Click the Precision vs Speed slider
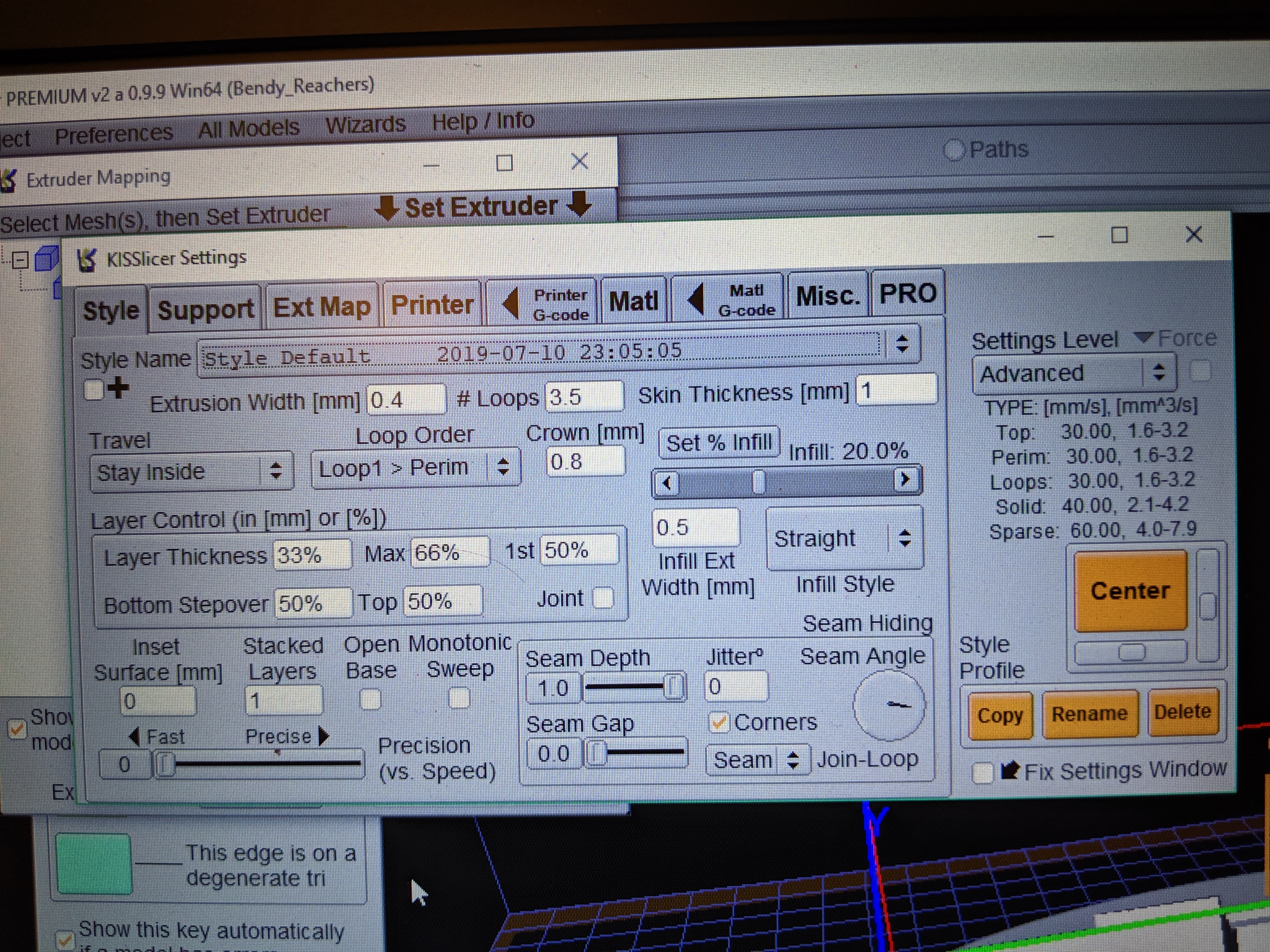 (258, 764)
